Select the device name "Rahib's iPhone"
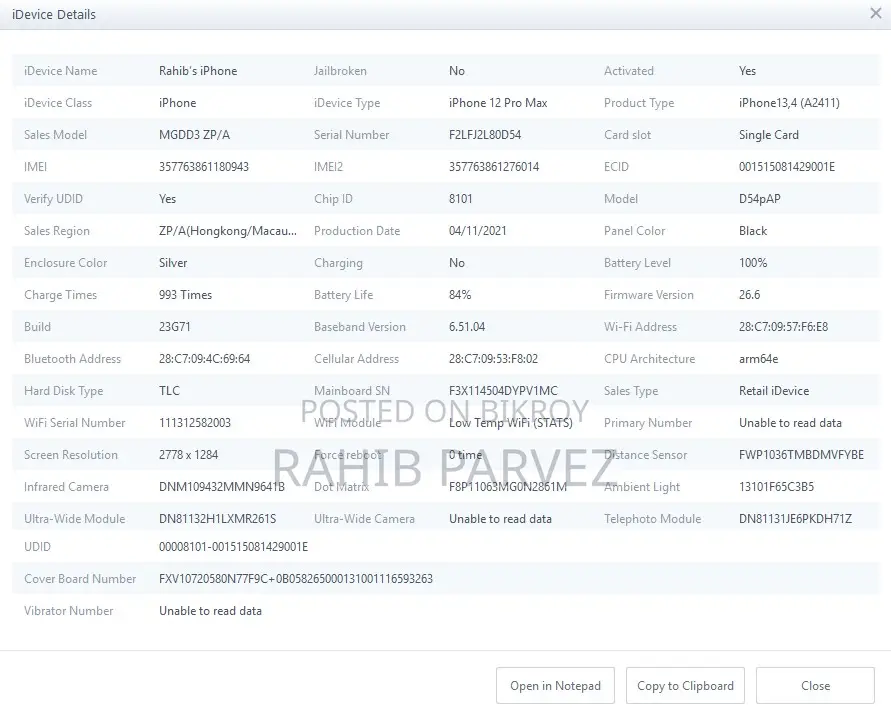 198,71
